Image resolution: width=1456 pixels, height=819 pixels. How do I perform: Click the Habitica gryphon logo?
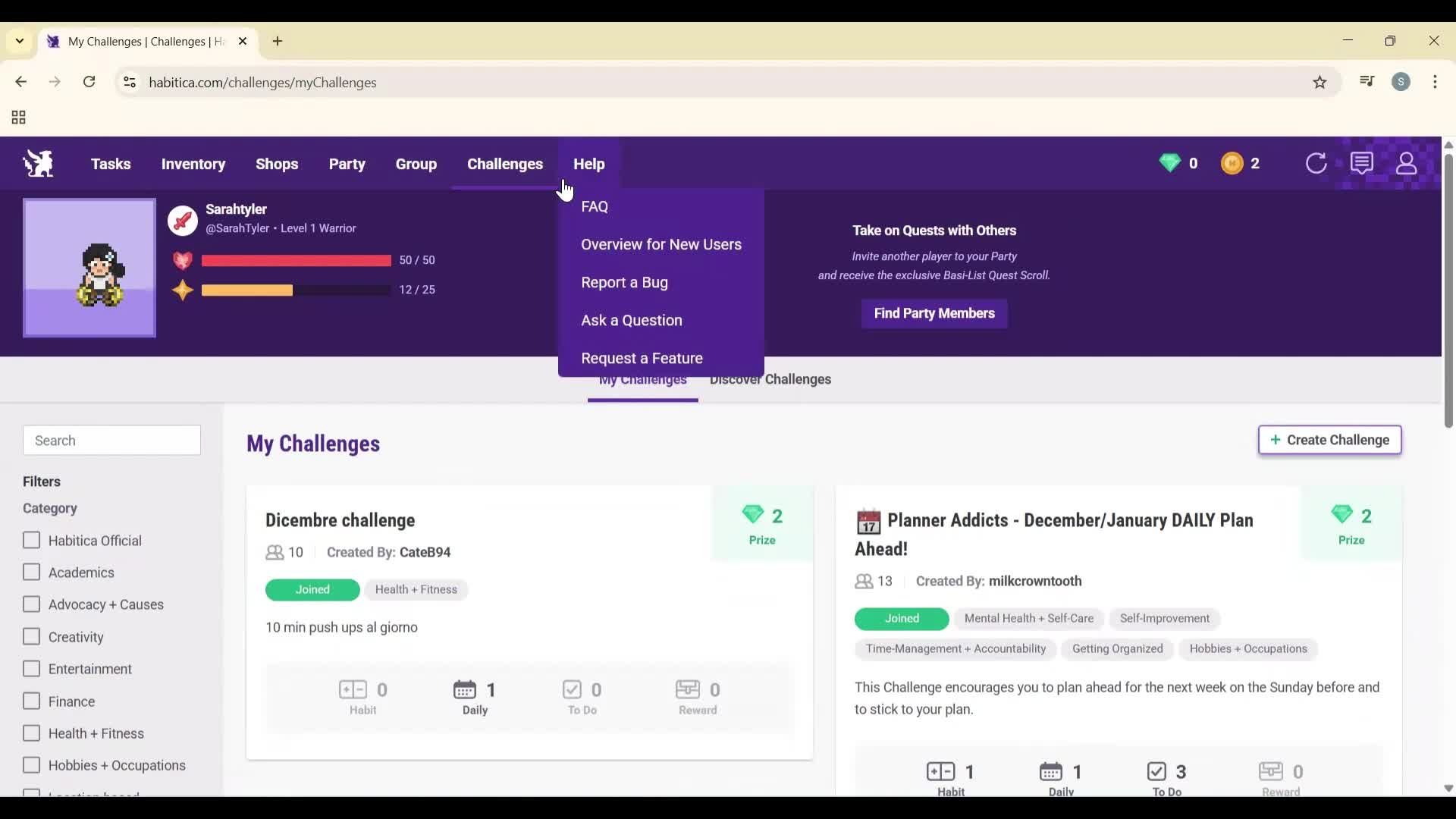(37, 163)
